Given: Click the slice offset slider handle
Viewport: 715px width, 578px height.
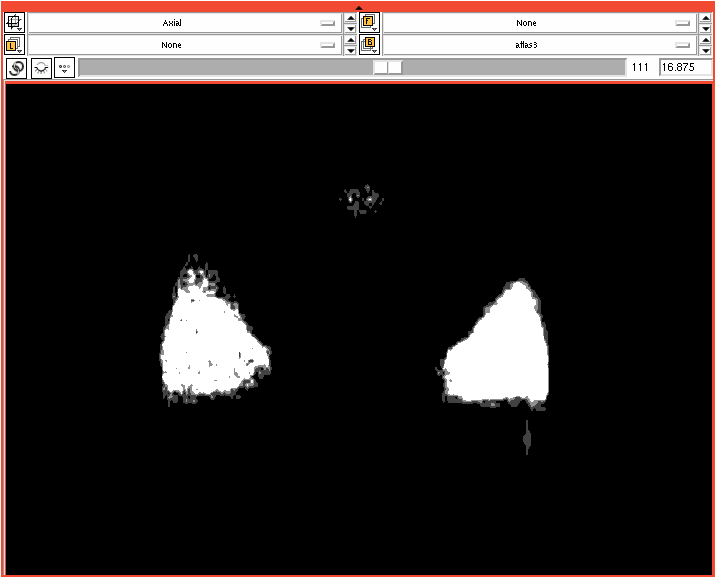Looking at the screenshot, I should click(388, 67).
